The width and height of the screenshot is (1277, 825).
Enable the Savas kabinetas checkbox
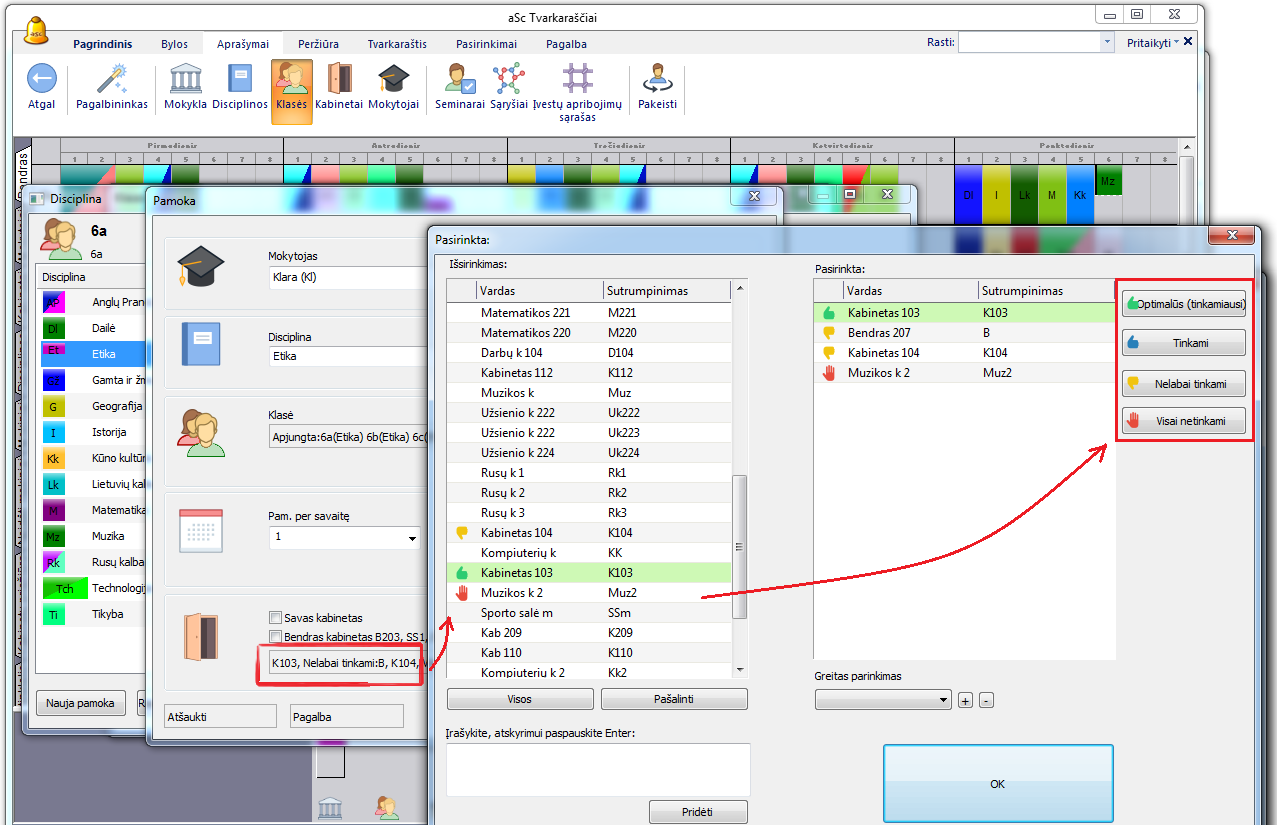pos(276,618)
